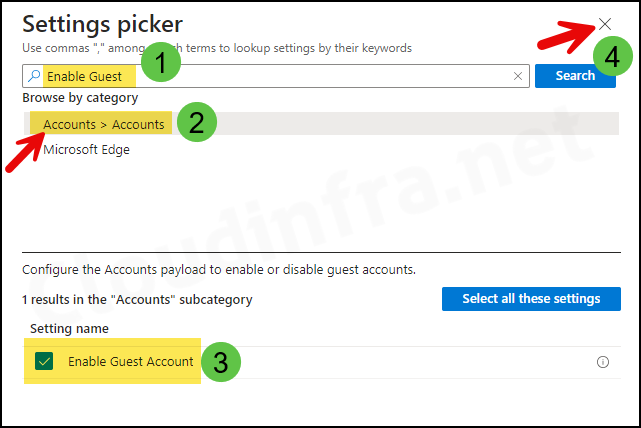Clear the Enable Guest search text
The image size is (641, 428).
[518, 76]
